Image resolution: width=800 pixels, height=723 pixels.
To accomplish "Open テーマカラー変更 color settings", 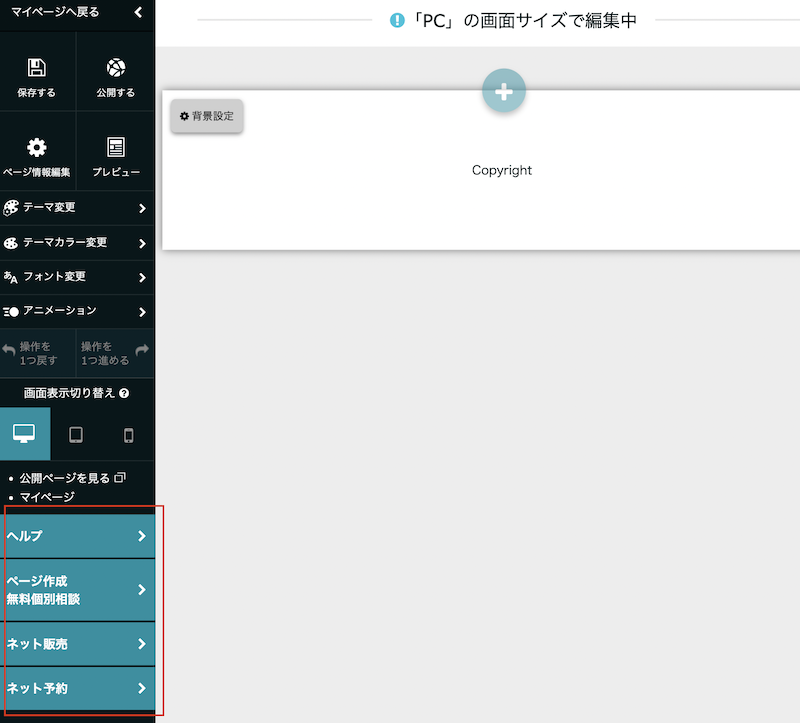I will coord(77,243).
